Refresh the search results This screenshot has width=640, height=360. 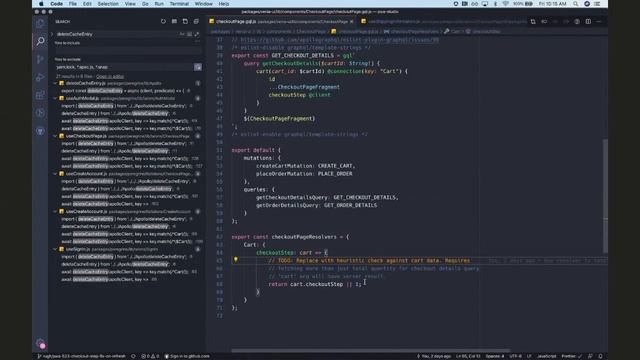(x=163, y=21)
